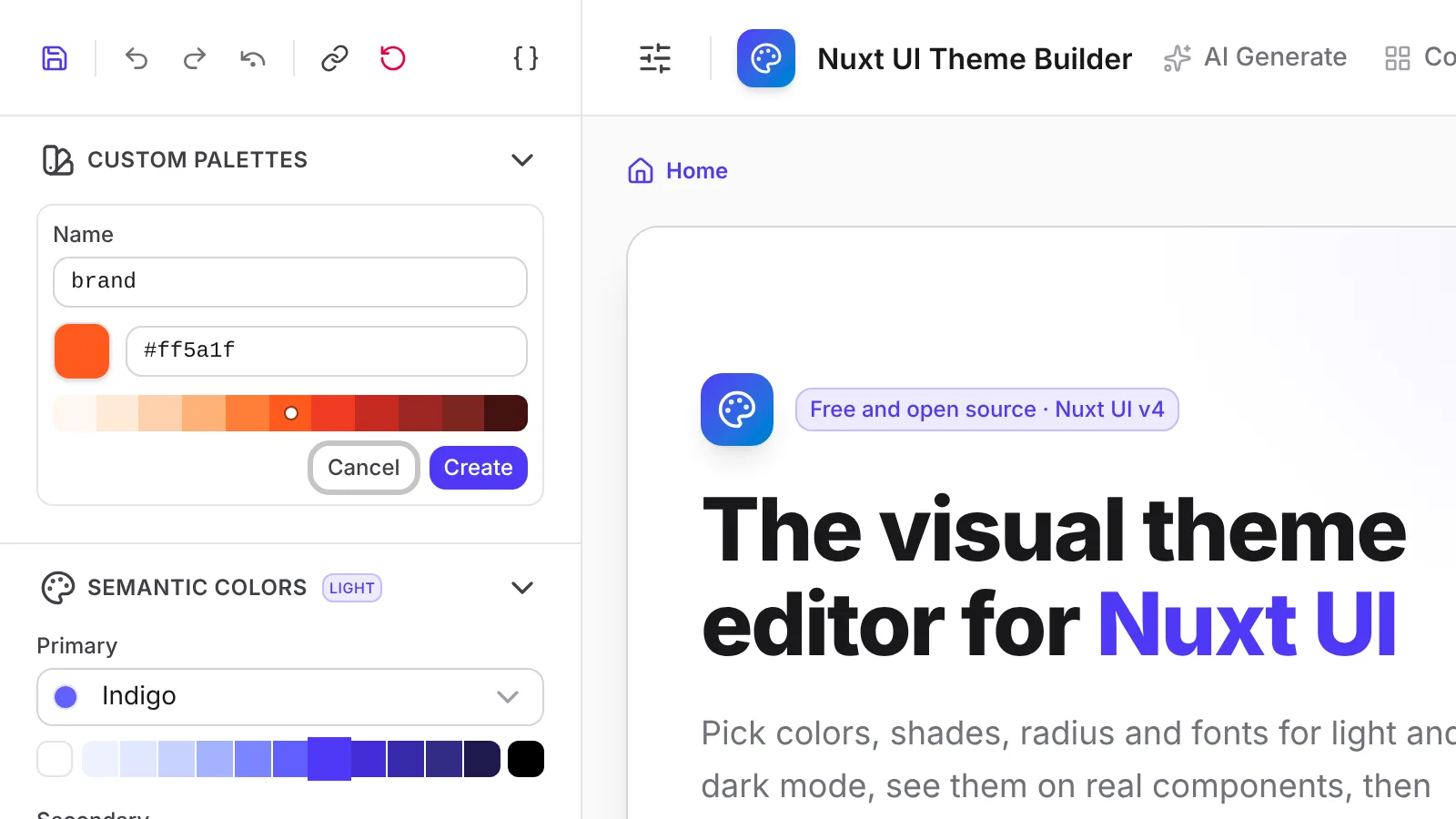
Task: Toggle the LIGHT mode badge
Action: click(352, 588)
